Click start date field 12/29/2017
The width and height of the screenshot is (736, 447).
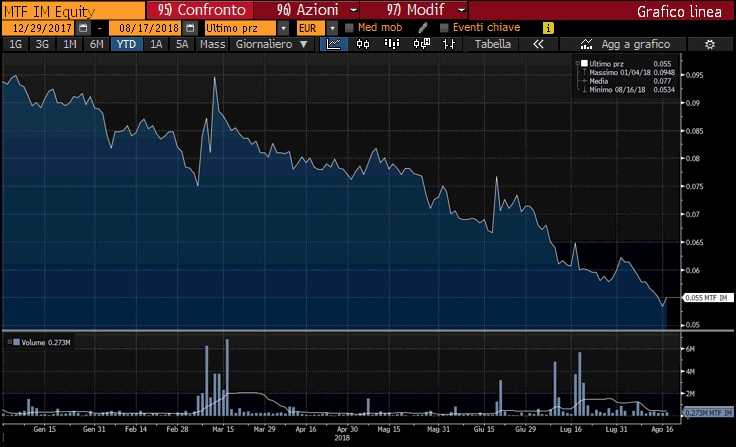[38, 28]
